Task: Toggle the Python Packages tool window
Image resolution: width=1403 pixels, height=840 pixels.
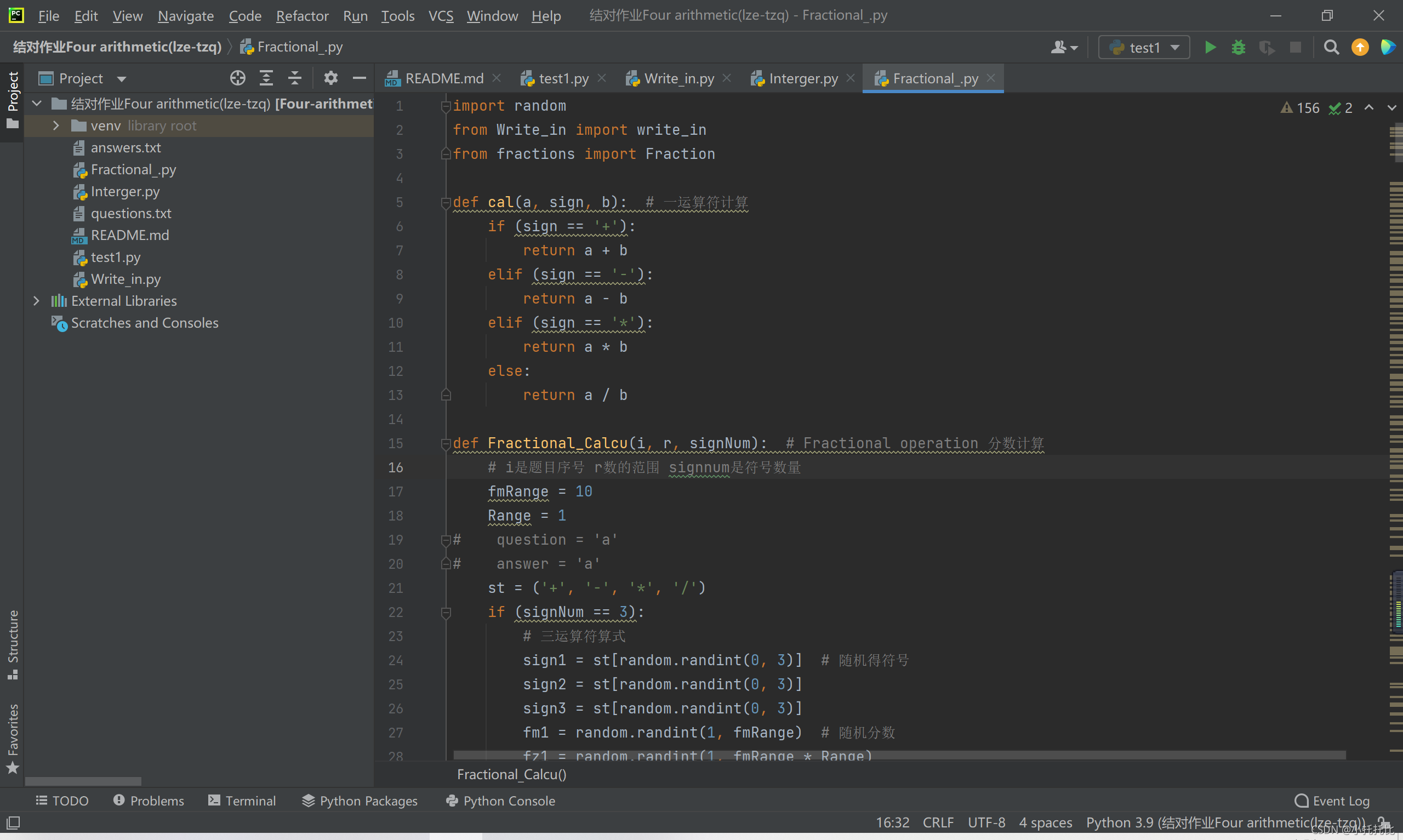Action: 360,801
